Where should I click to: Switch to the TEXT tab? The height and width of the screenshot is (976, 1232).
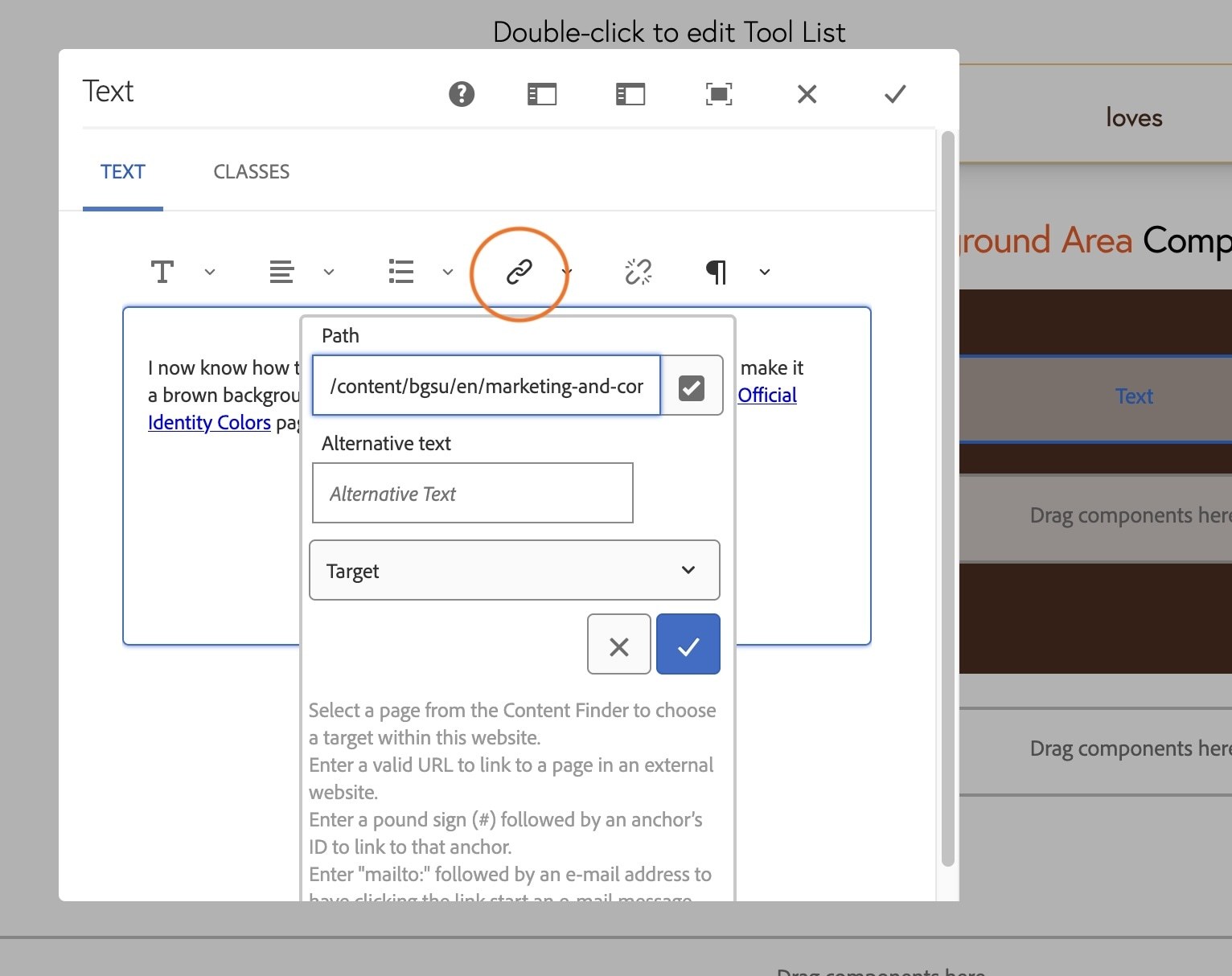[123, 172]
